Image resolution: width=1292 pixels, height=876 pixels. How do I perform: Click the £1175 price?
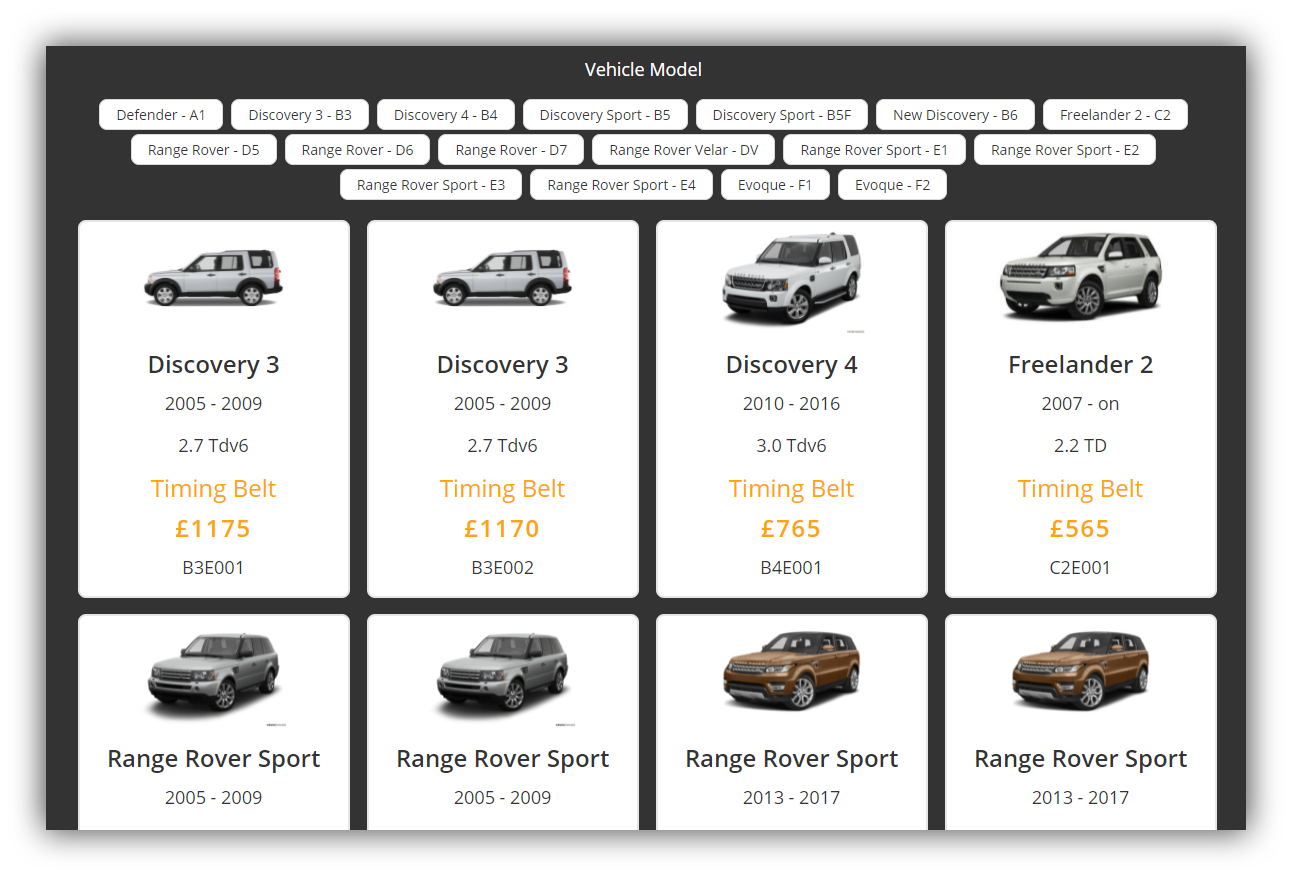click(x=213, y=529)
